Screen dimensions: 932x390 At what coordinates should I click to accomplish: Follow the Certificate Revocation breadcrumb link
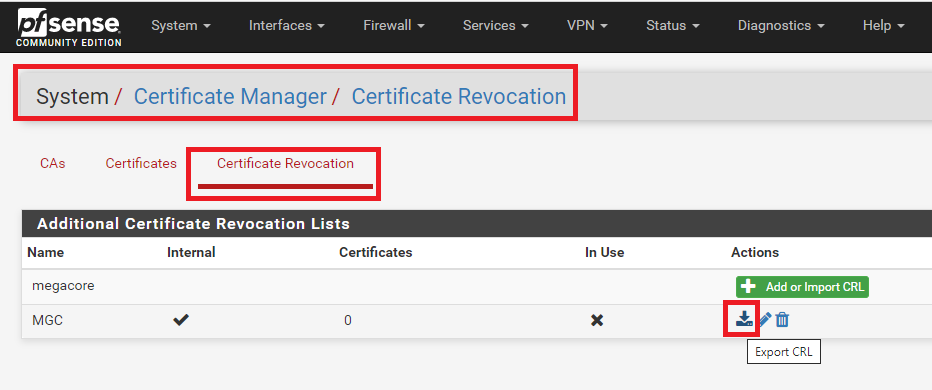pos(459,96)
